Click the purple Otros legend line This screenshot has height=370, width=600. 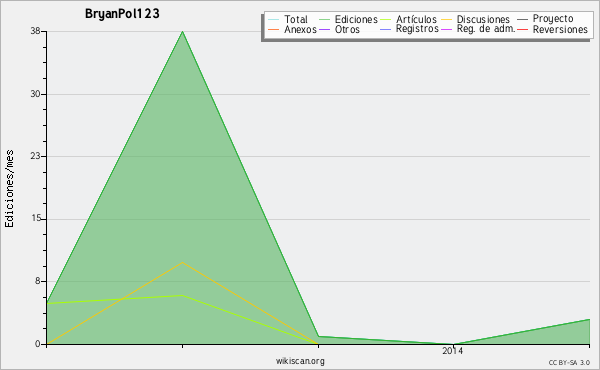pyautogui.click(x=324, y=29)
